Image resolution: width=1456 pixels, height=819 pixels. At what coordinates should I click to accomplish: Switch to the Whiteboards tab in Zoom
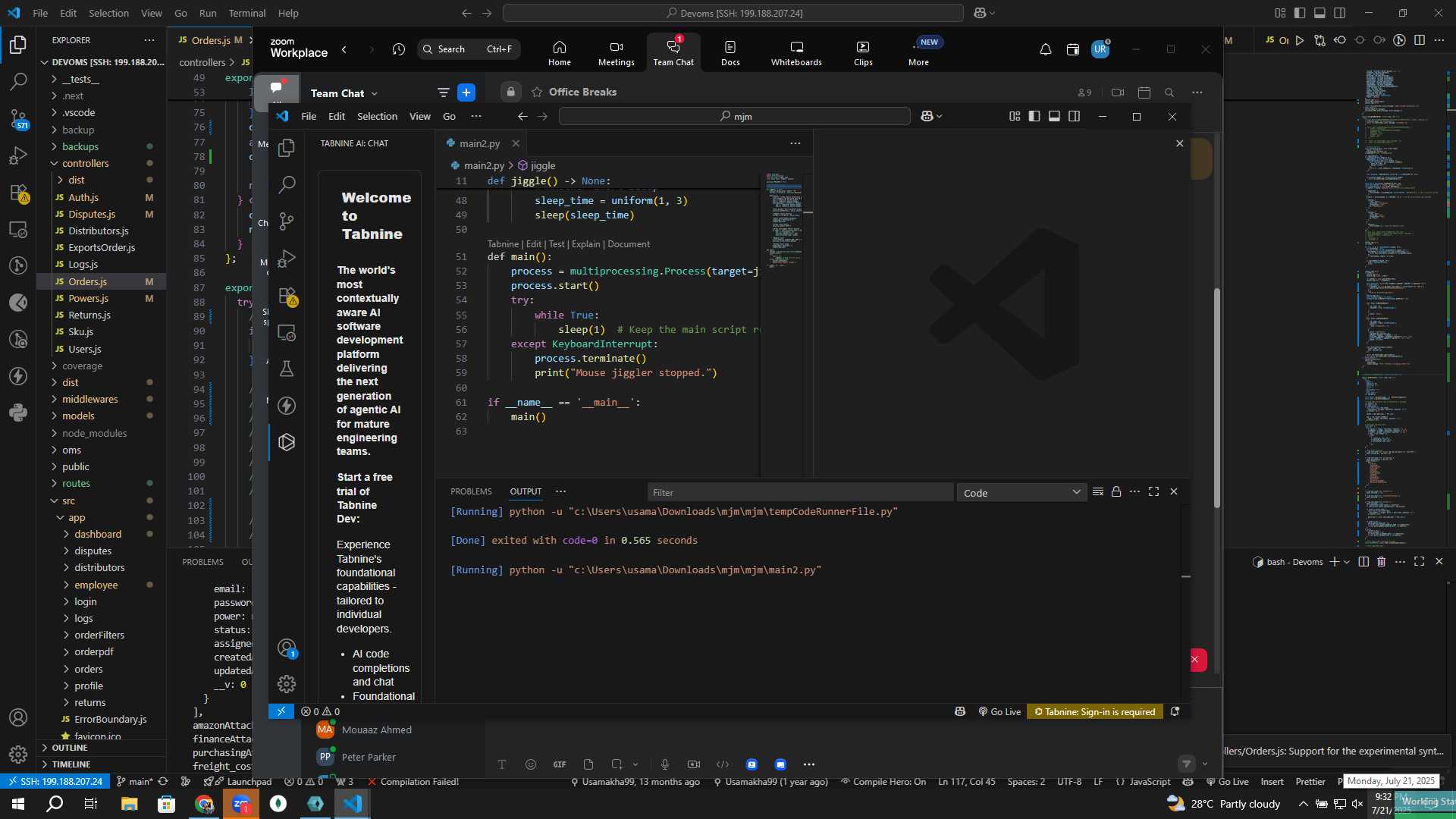pos(796,52)
